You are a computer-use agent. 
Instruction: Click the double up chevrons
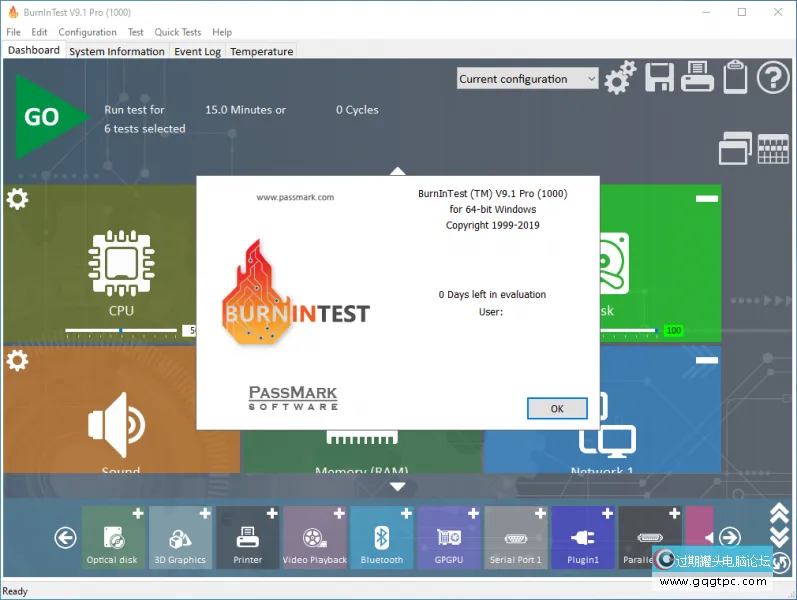coord(779,514)
